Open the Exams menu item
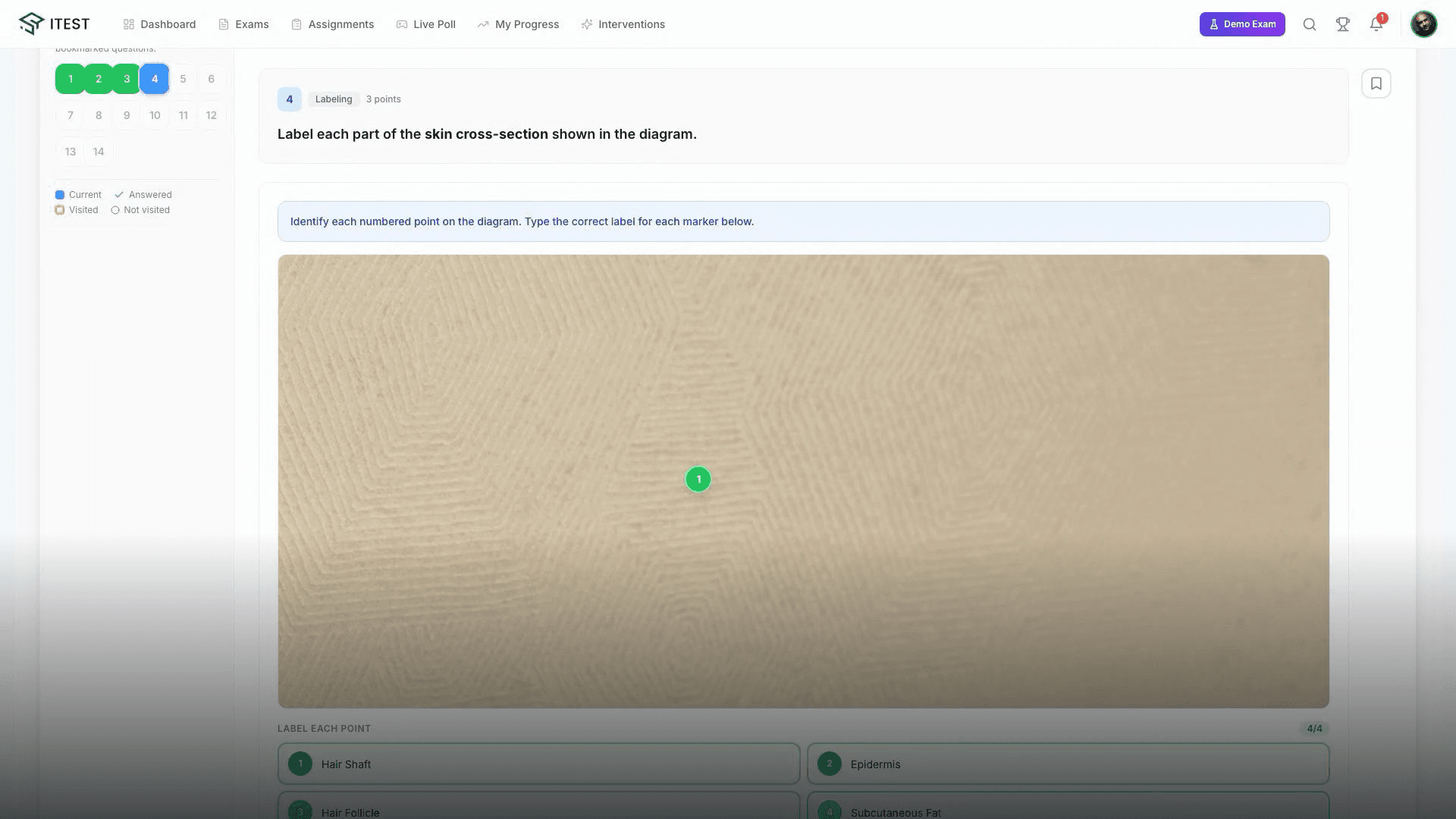Image resolution: width=1456 pixels, height=819 pixels. pos(243,24)
